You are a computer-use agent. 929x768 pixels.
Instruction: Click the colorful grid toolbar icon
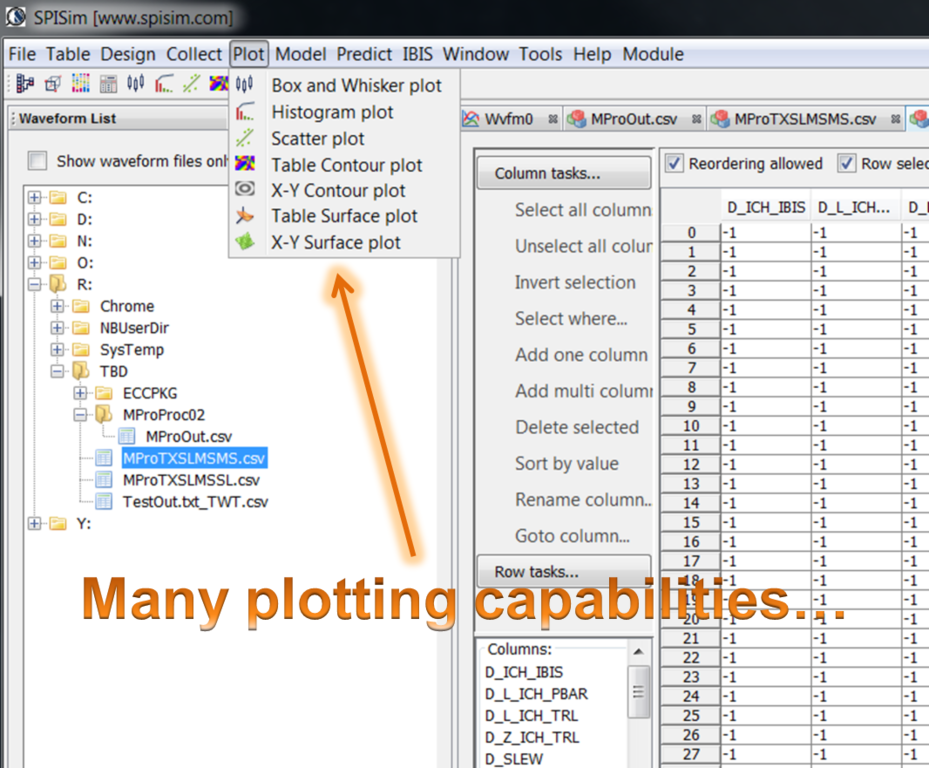point(81,84)
